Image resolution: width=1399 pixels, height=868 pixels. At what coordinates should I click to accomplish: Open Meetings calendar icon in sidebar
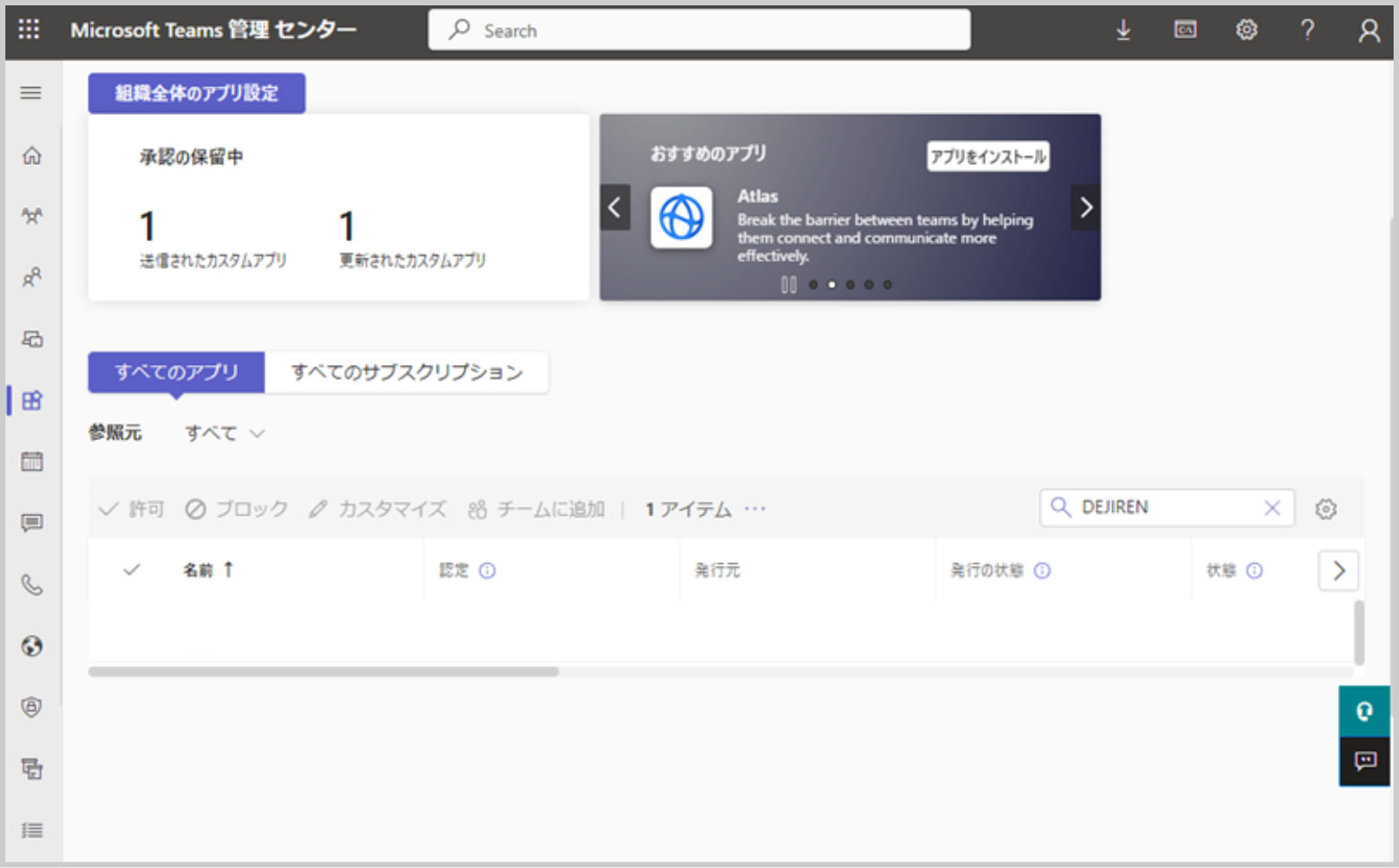[x=32, y=462]
